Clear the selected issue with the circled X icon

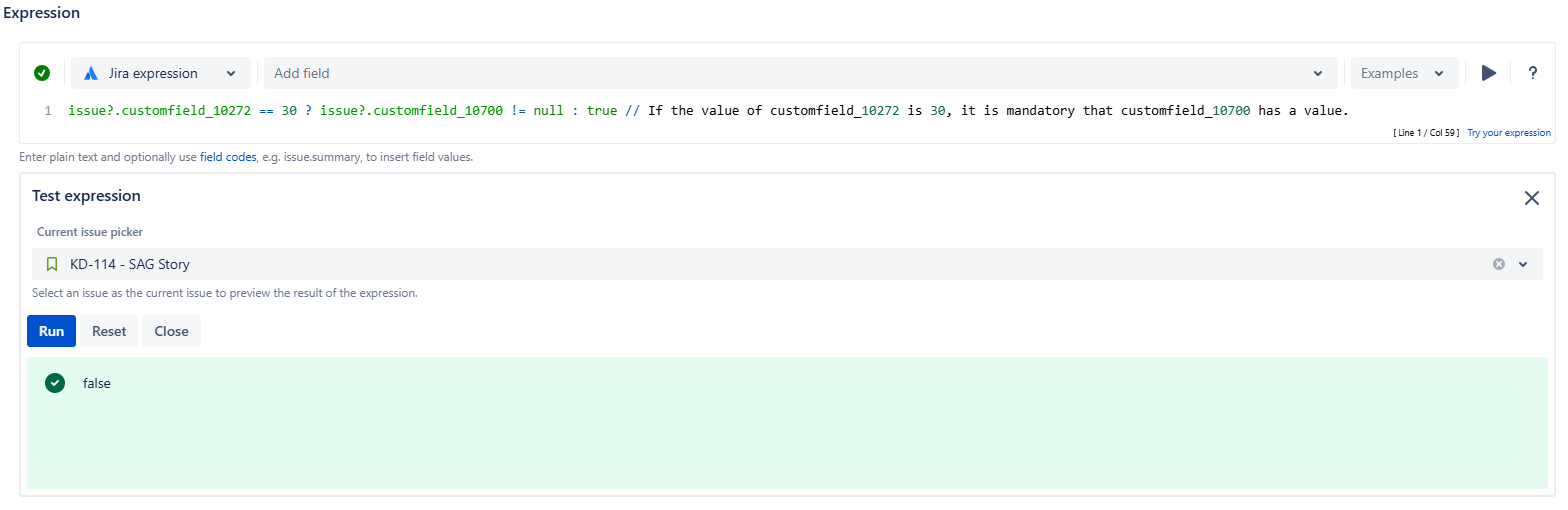pos(1499,264)
